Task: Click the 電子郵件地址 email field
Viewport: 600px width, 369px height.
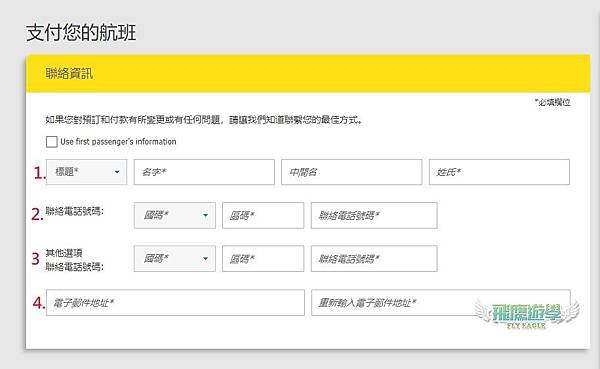Action: [x=175, y=303]
